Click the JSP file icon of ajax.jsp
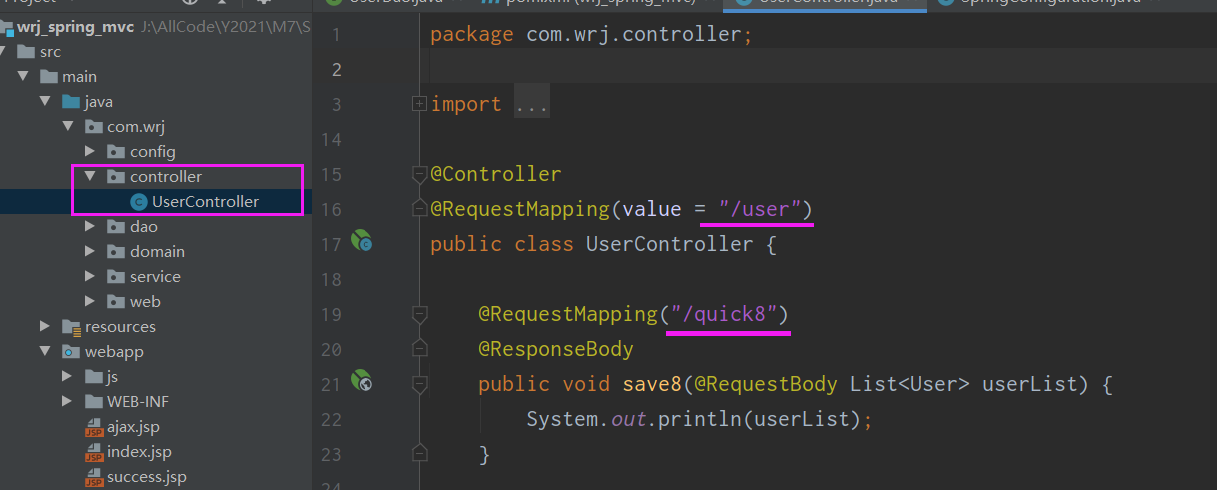The width and height of the screenshot is (1217, 490). tap(94, 427)
